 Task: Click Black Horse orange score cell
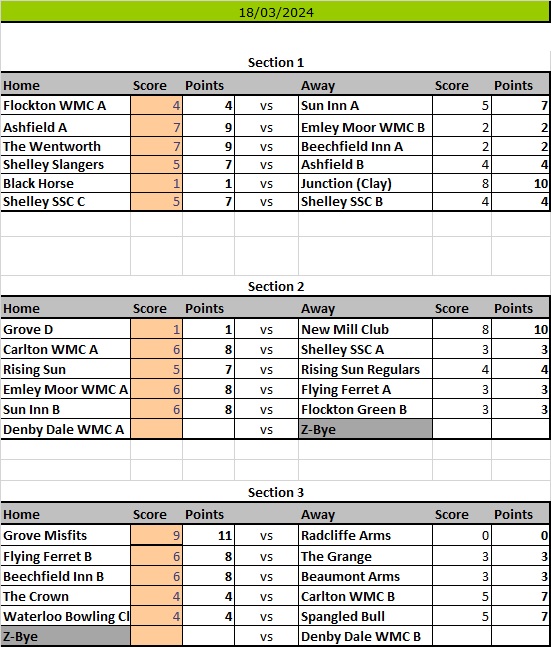click(156, 183)
